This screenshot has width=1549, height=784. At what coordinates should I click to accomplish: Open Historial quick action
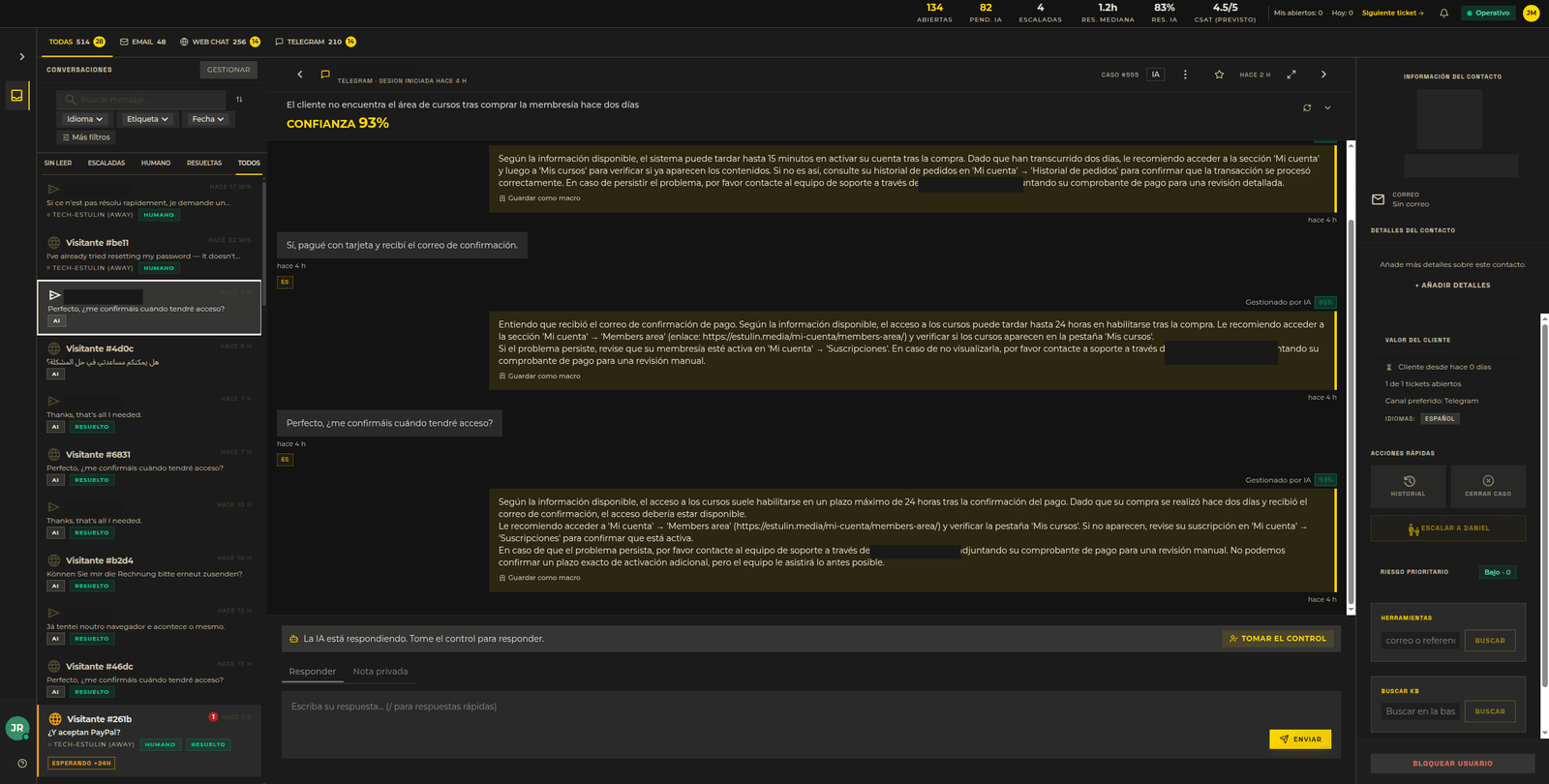(1408, 486)
